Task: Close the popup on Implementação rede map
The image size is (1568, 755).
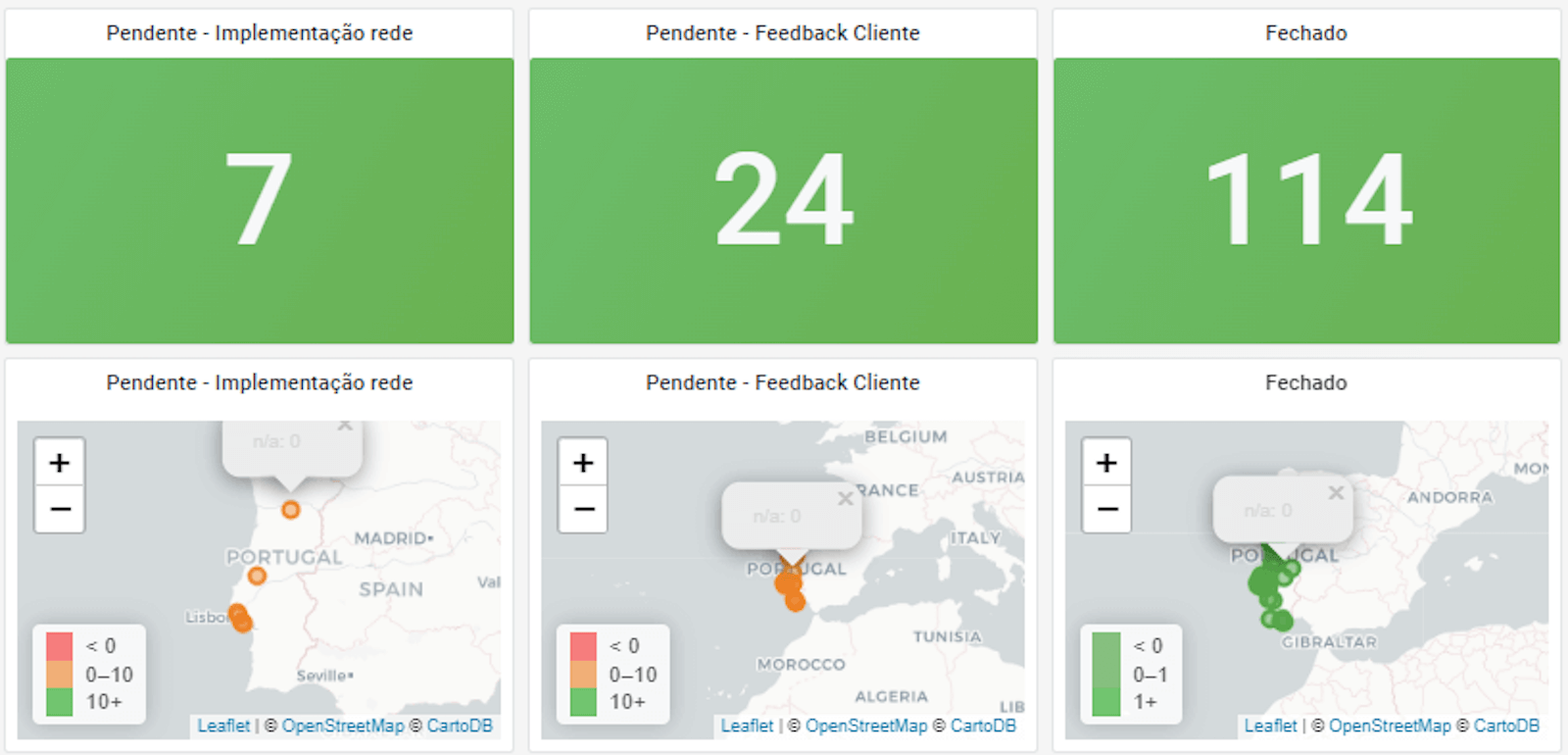Action: tap(344, 426)
